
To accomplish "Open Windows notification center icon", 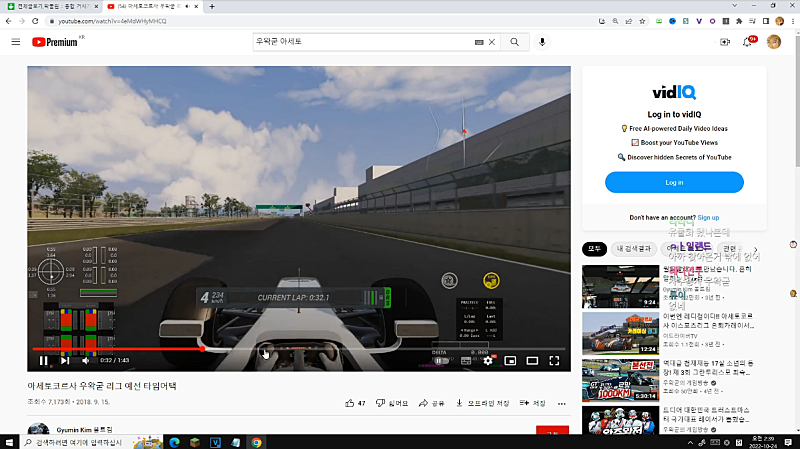I will [x=788, y=442].
